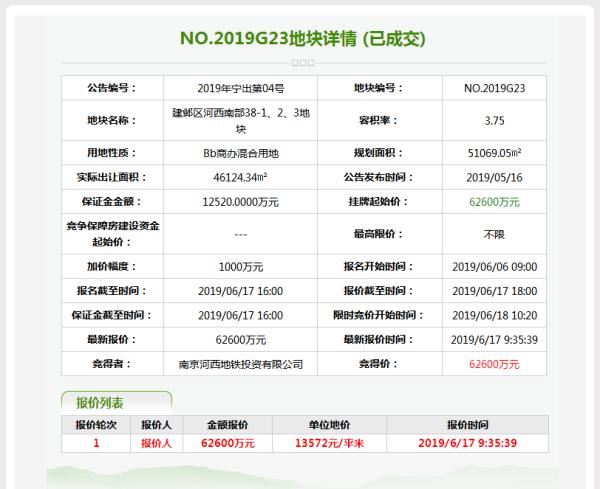600x489 pixels.
Task: Click bid deadline 2019/06/17 18:00
Action: (494, 291)
